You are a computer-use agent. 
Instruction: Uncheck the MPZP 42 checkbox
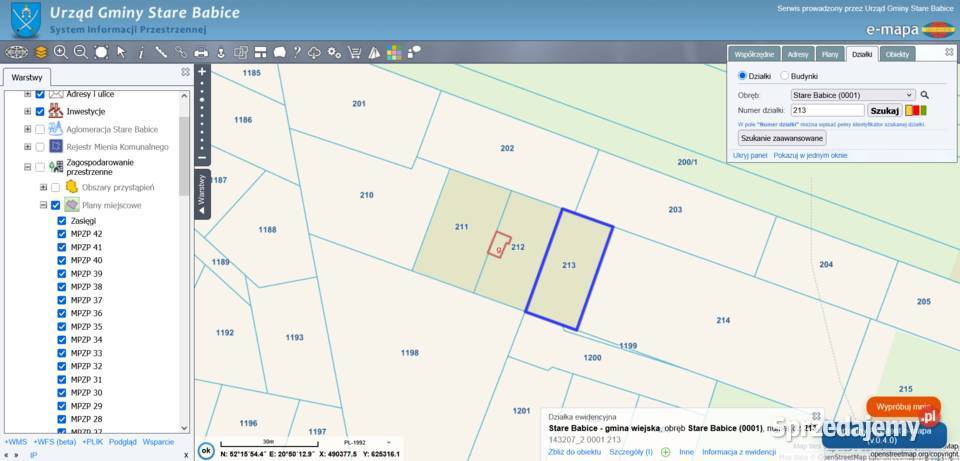coord(62,234)
